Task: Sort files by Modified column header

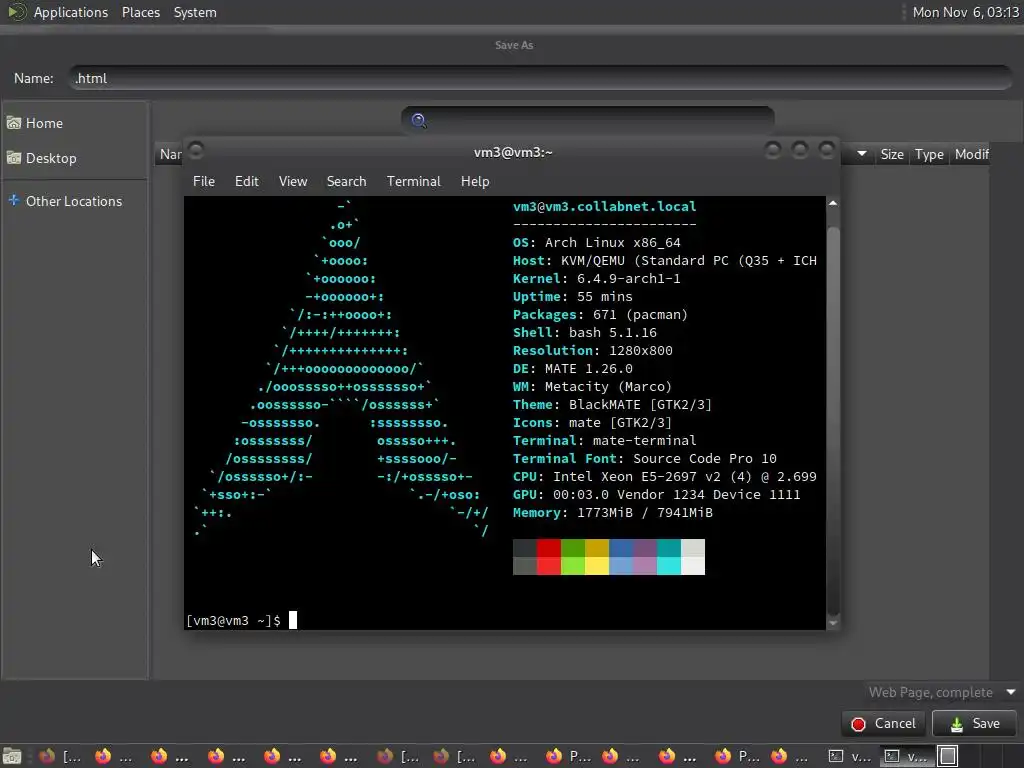Action: [971, 154]
